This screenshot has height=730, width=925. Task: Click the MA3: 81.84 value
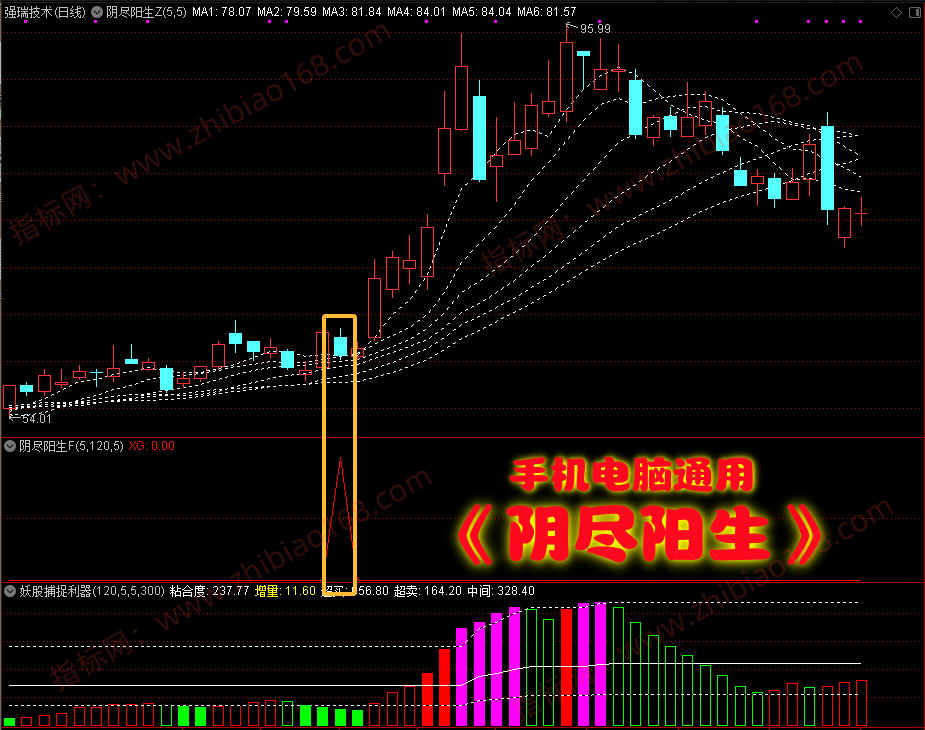[x=352, y=12]
